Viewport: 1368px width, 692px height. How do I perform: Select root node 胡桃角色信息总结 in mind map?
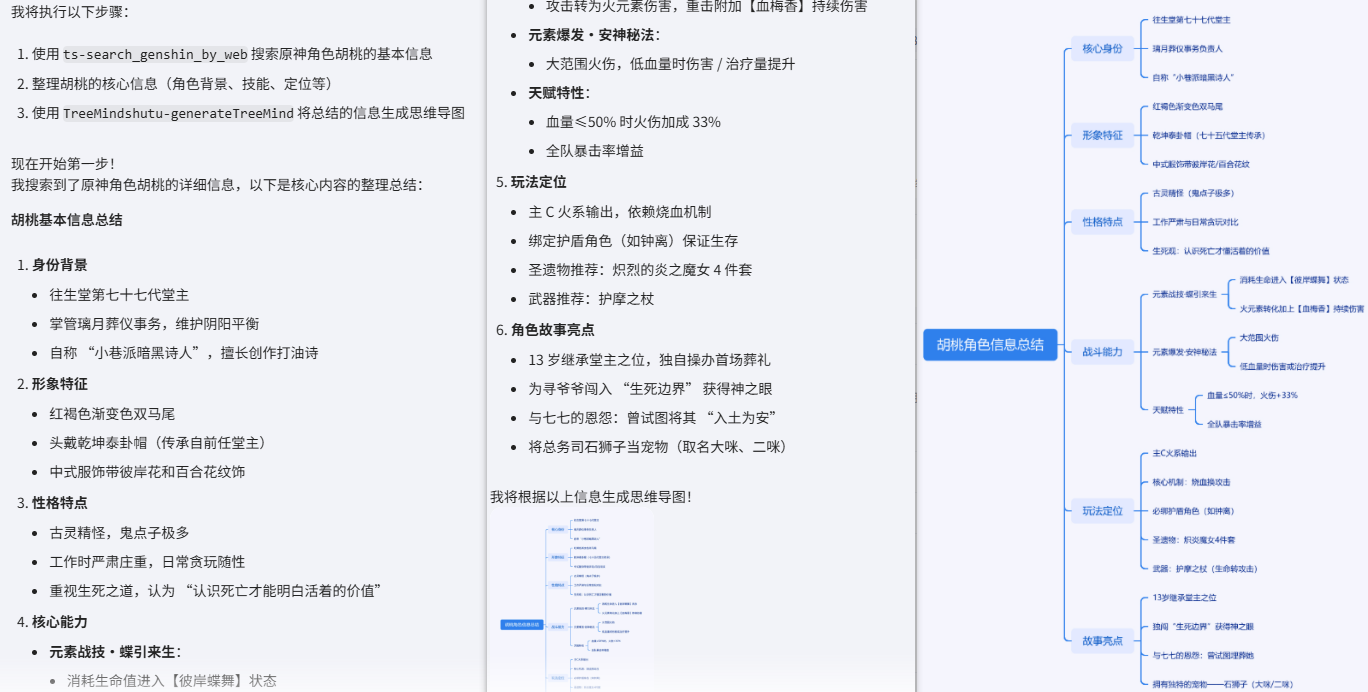point(990,345)
